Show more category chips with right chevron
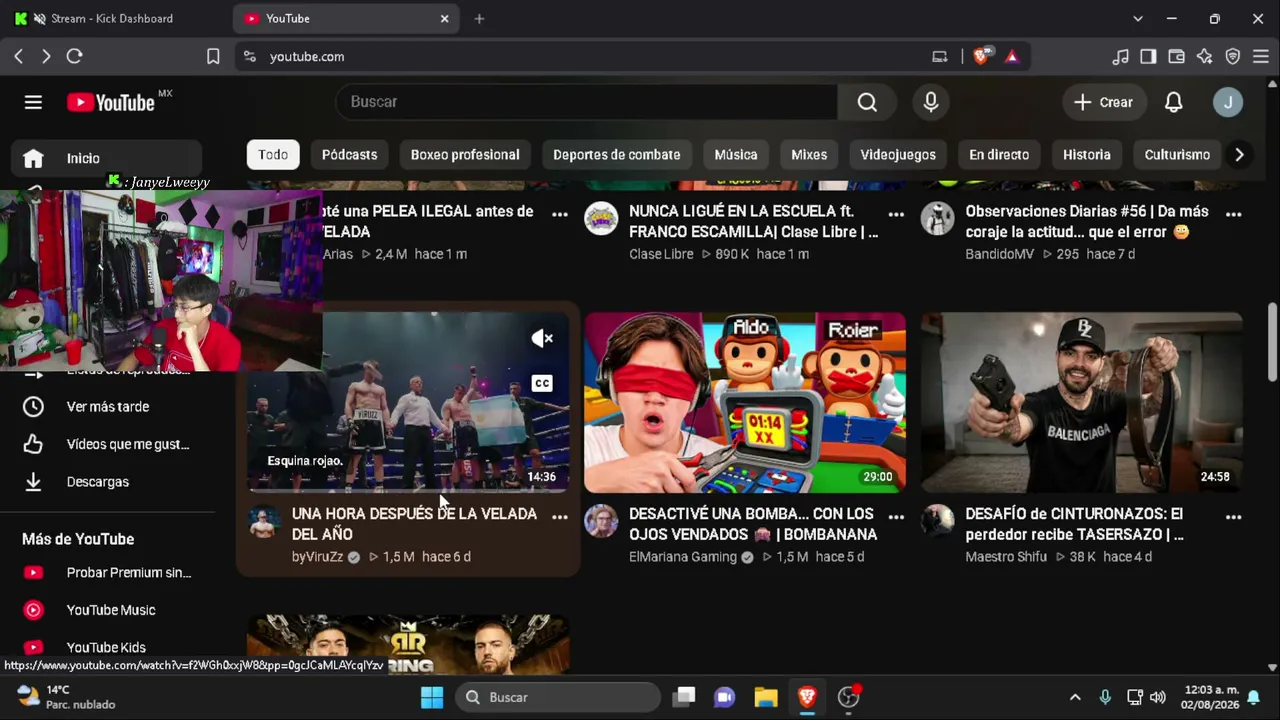The height and width of the screenshot is (720, 1280). coord(1239,155)
